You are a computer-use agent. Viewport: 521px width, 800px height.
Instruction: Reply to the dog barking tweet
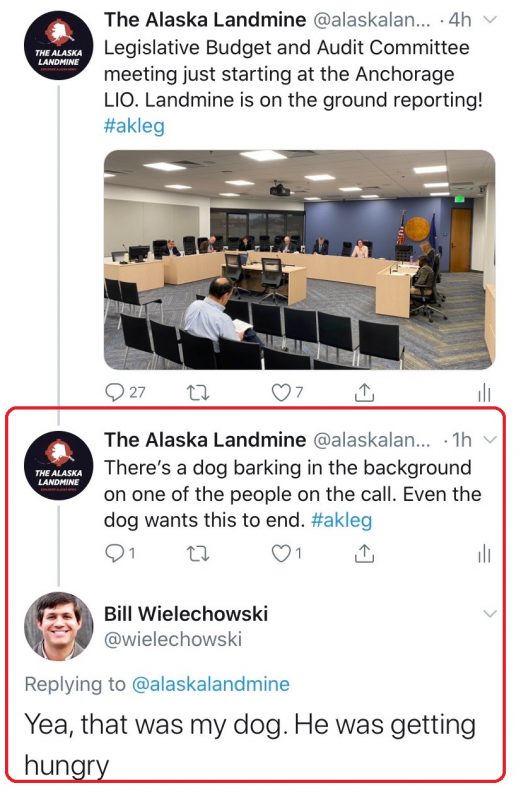click(119, 553)
